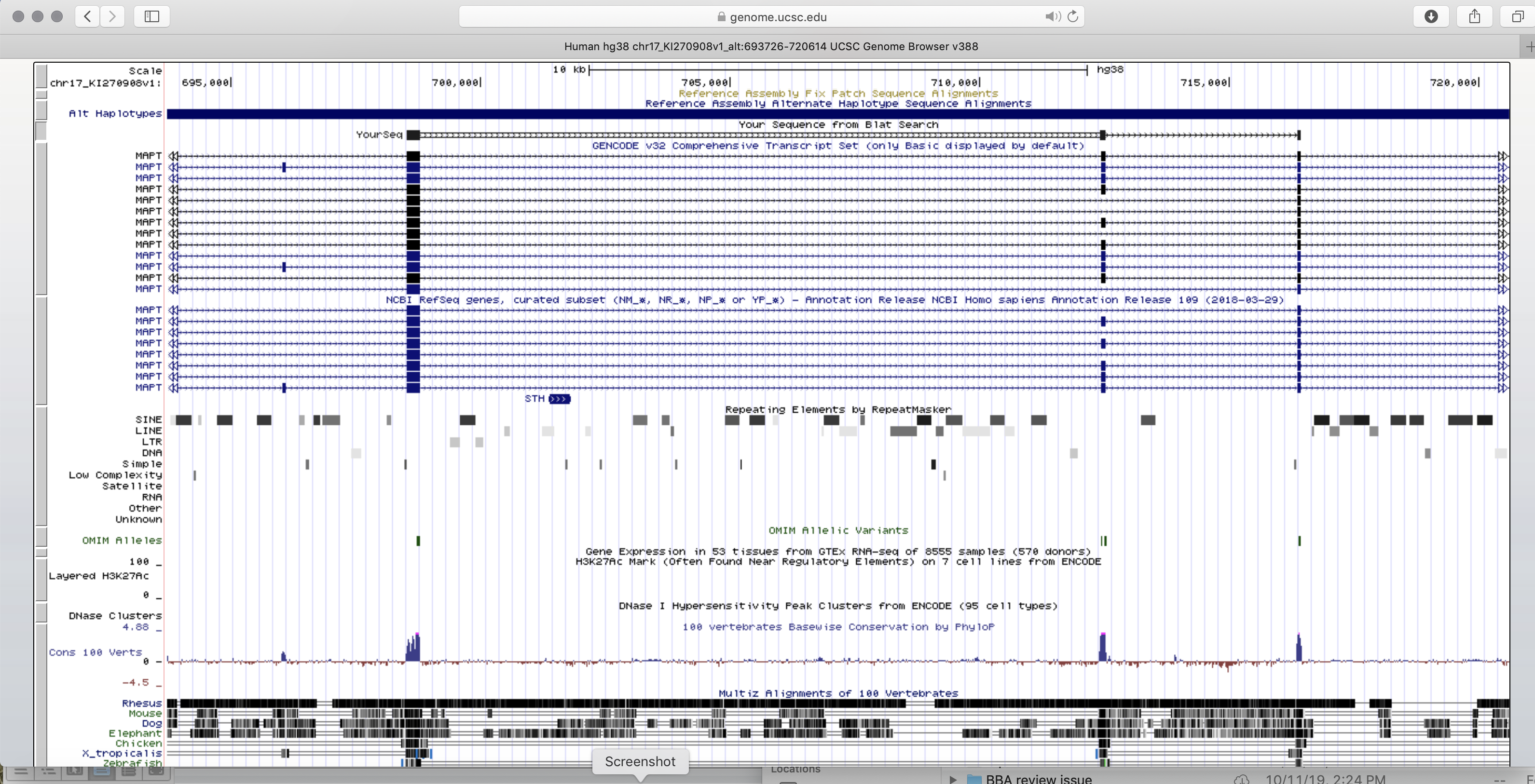Click the Cons 100 Verts track label
This screenshot has height=784, width=1535.
click(96, 652)
